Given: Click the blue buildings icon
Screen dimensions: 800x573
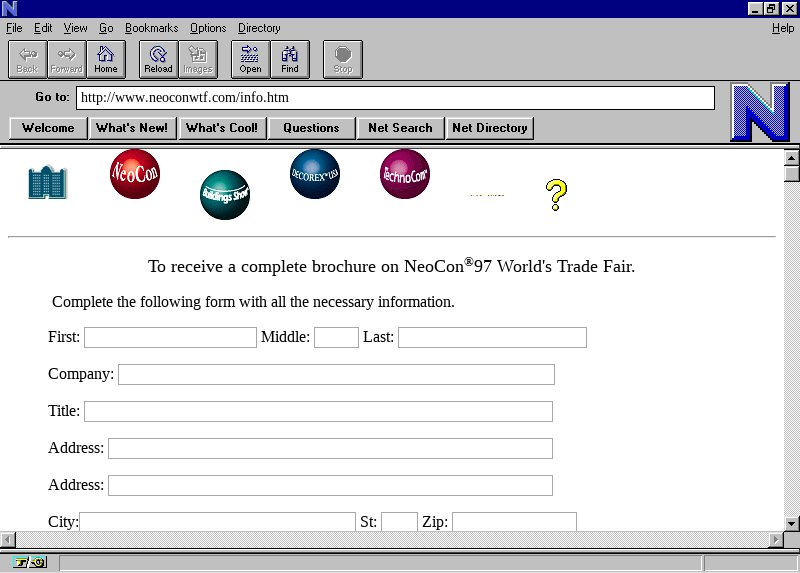Looking at the screenshot, I should (47, 183).
